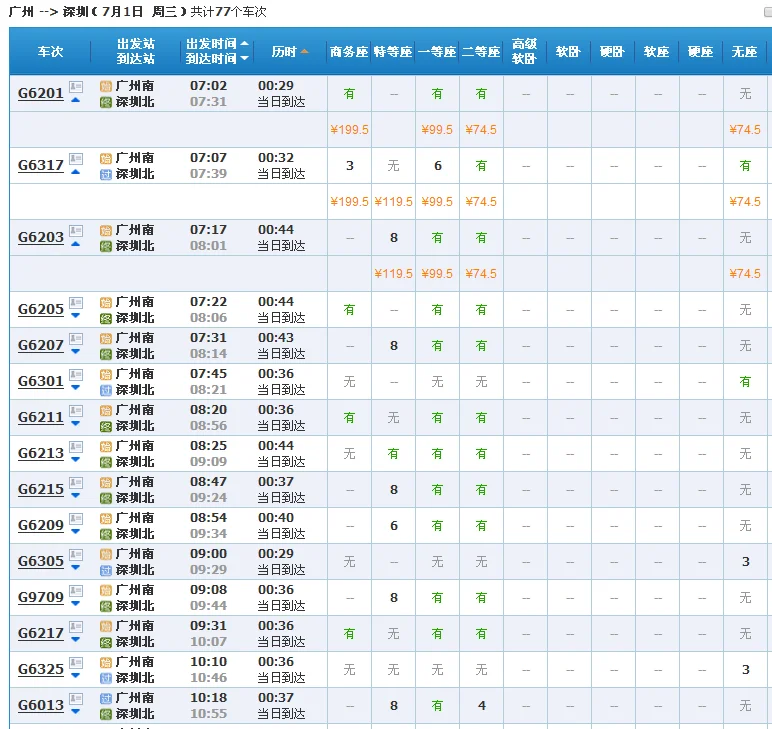772x729 pixels.
Task: Expand ticket prices for G6215
Action: click(75, 495)
